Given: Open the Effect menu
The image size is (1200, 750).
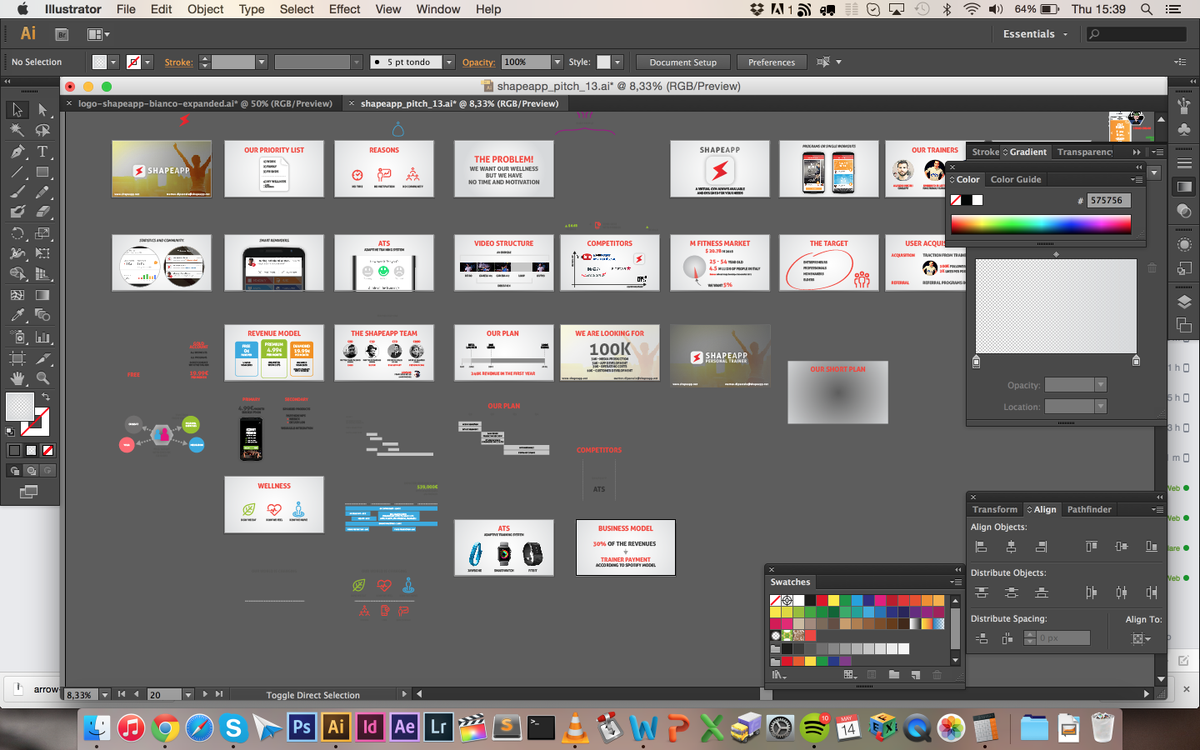Looking at the screenshot, I should (x=344, y=9).
